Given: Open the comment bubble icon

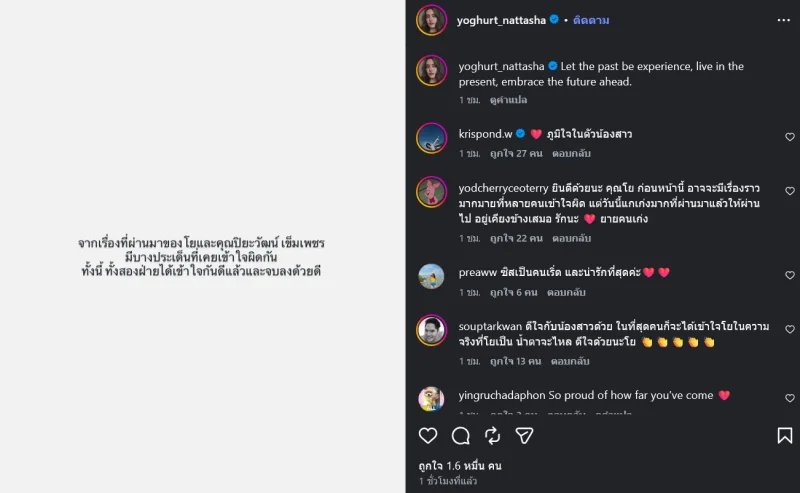Looking at the screenshot, I should tap(461, 435).
